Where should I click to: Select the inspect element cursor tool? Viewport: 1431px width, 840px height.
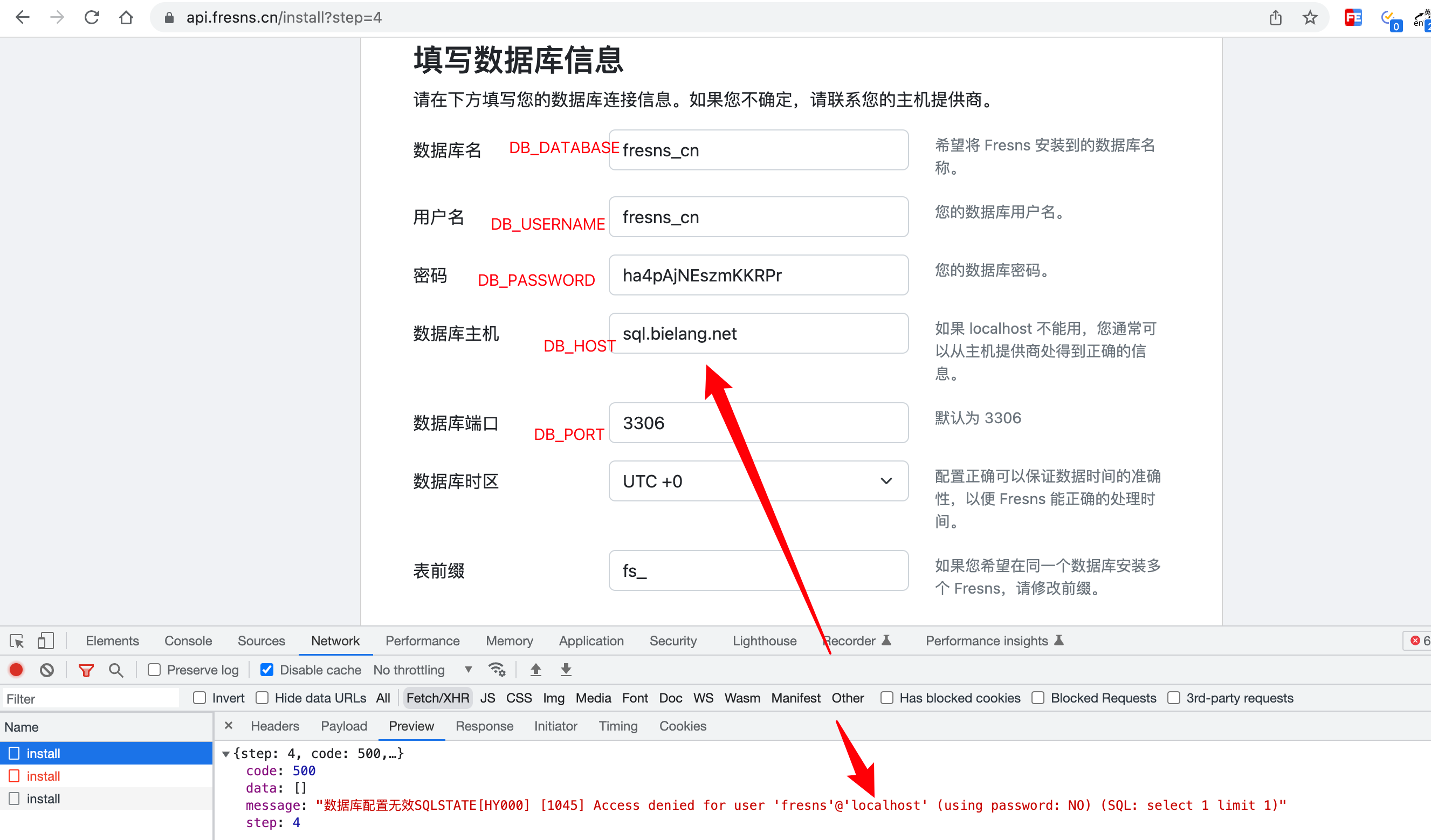(16, 641)
